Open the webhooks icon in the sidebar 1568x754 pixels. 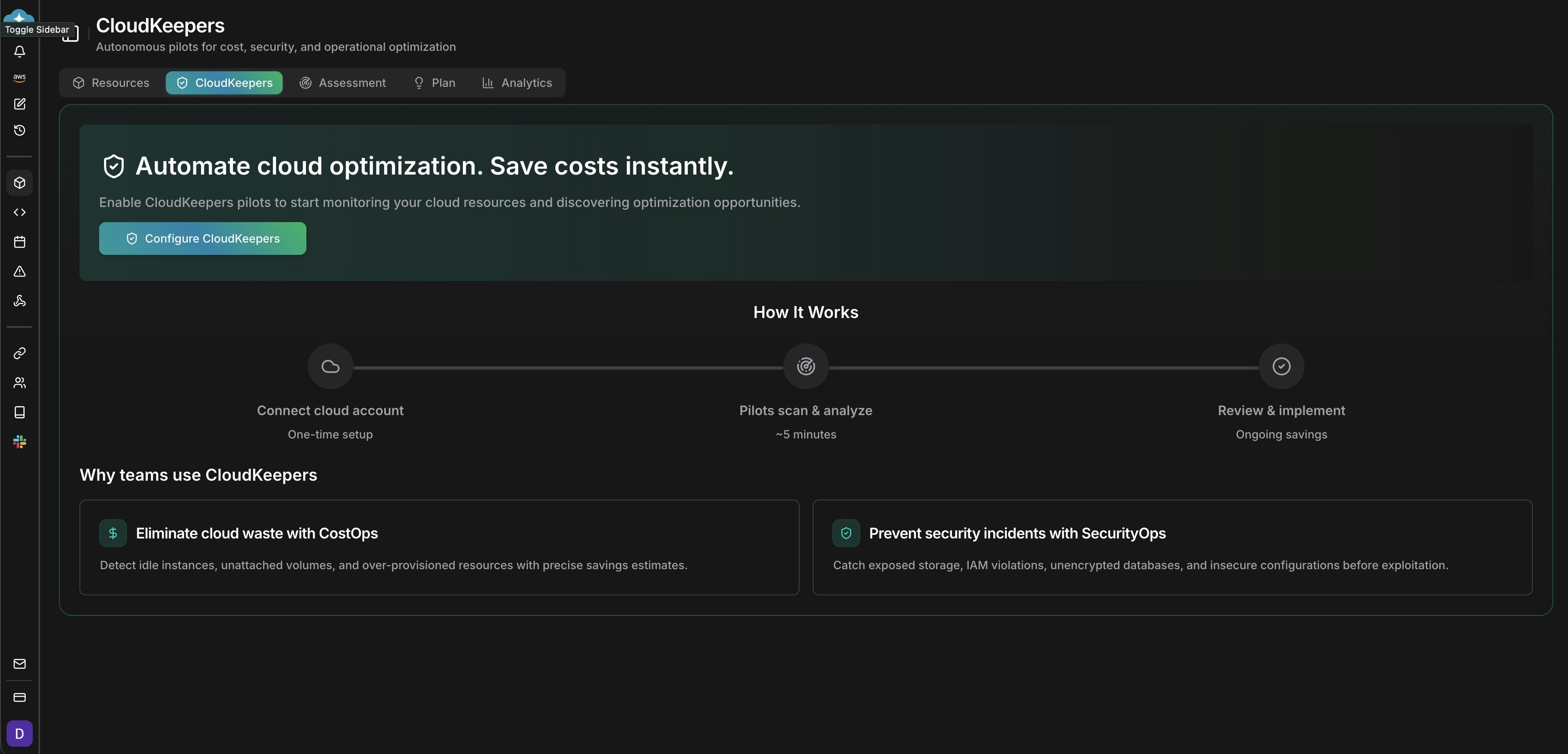[19, 301]
